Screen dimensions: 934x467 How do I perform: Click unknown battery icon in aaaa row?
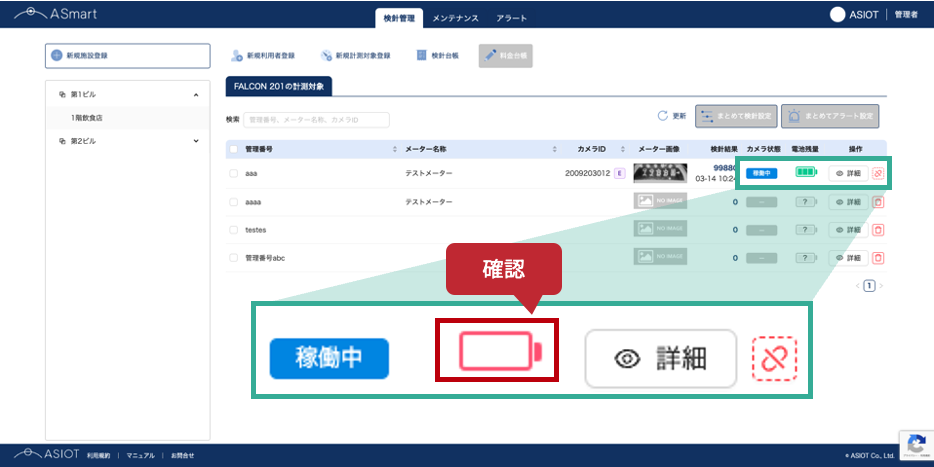tap(806, 202)
